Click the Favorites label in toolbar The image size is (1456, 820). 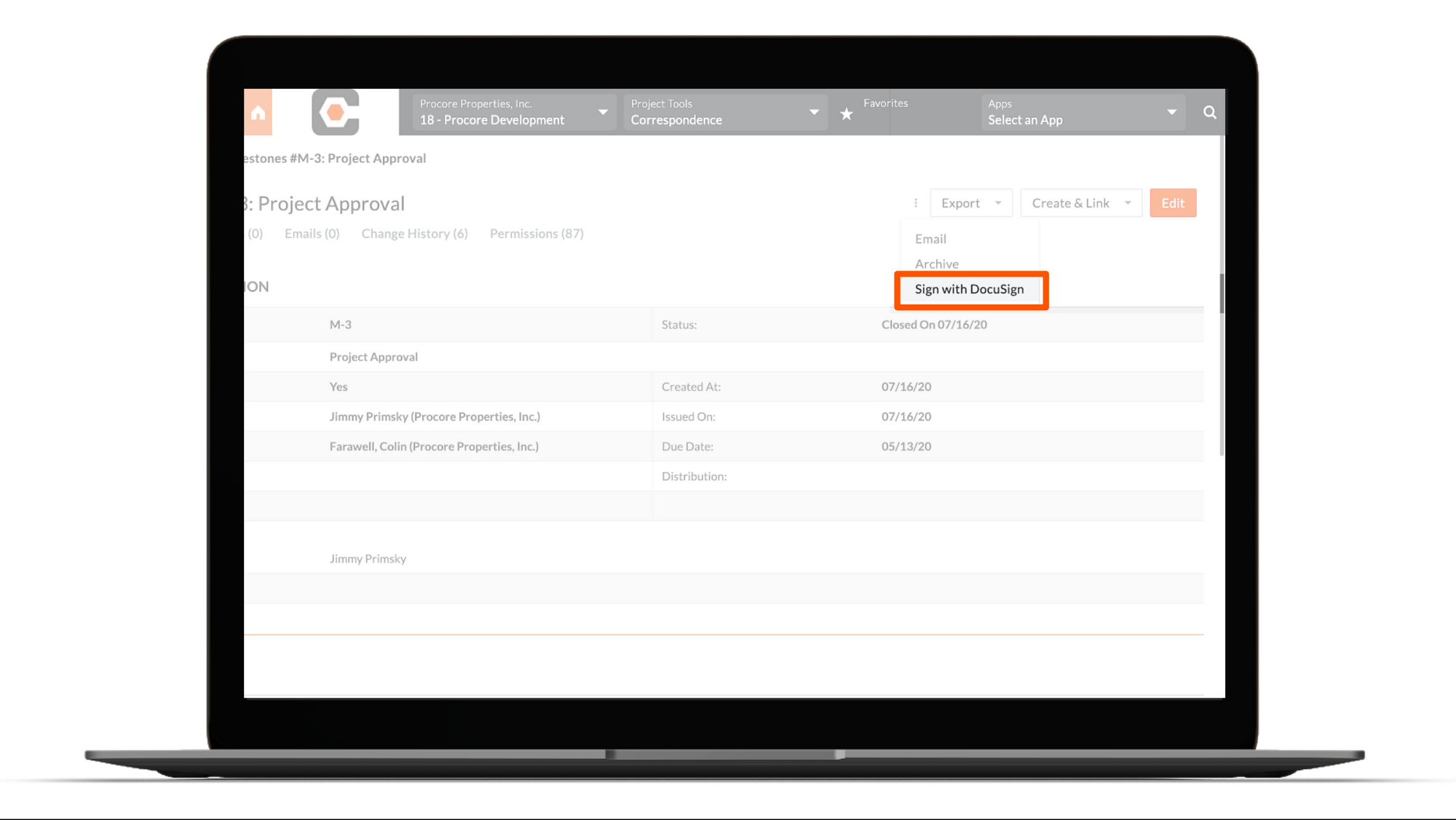885,103
